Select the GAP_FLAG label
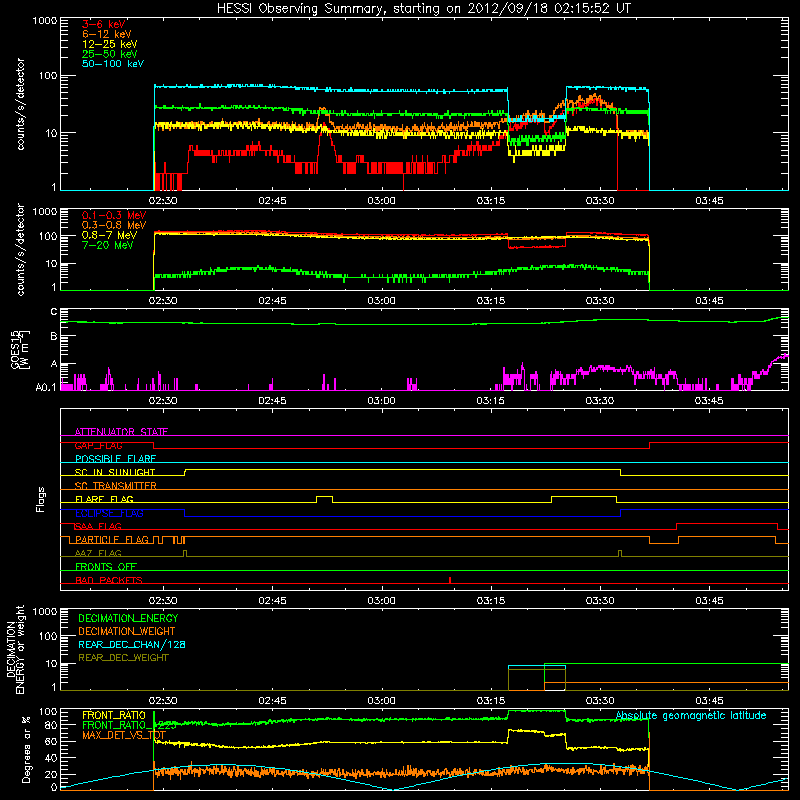The image size is (800, 800). [98, 445]
